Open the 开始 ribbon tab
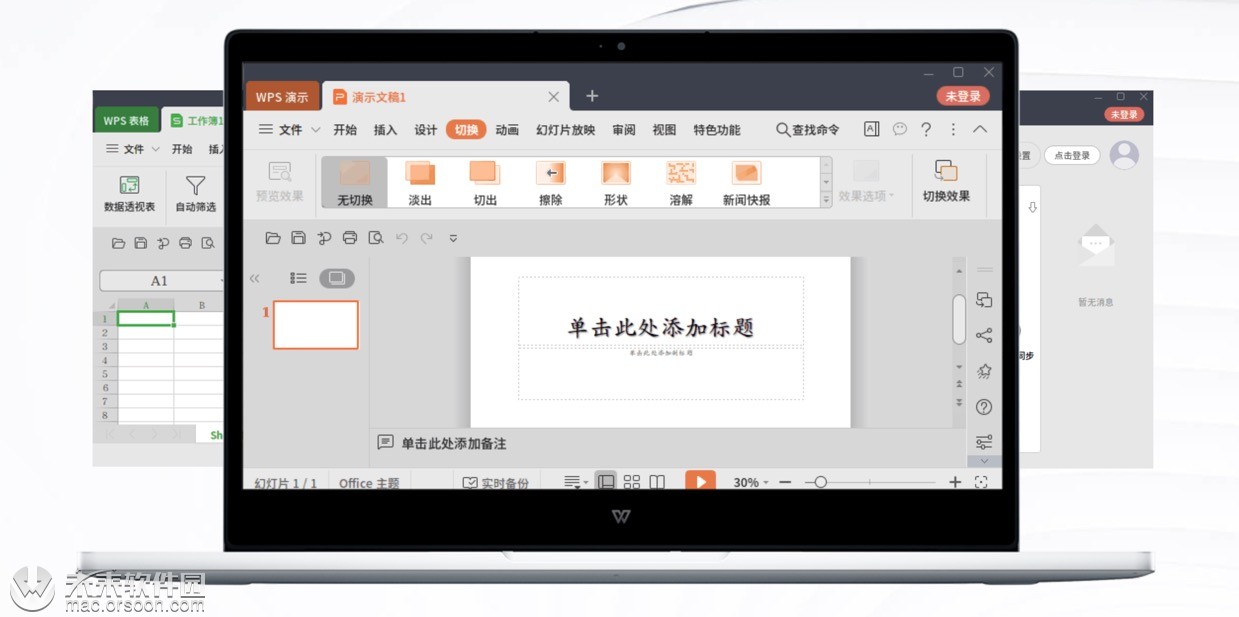This screenshot has width=1239, height=617. click(x=345, y=130)
